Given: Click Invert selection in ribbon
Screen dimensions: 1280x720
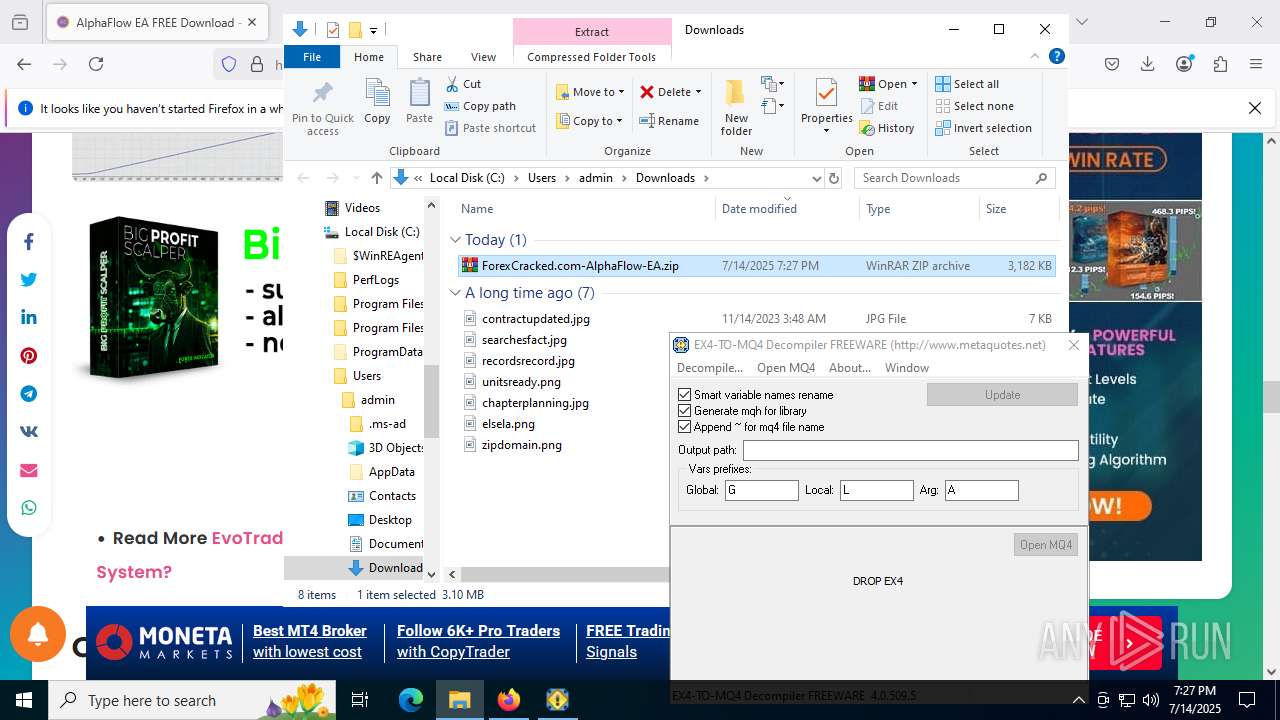Looking at the screenshot, I should pos(983,128).
